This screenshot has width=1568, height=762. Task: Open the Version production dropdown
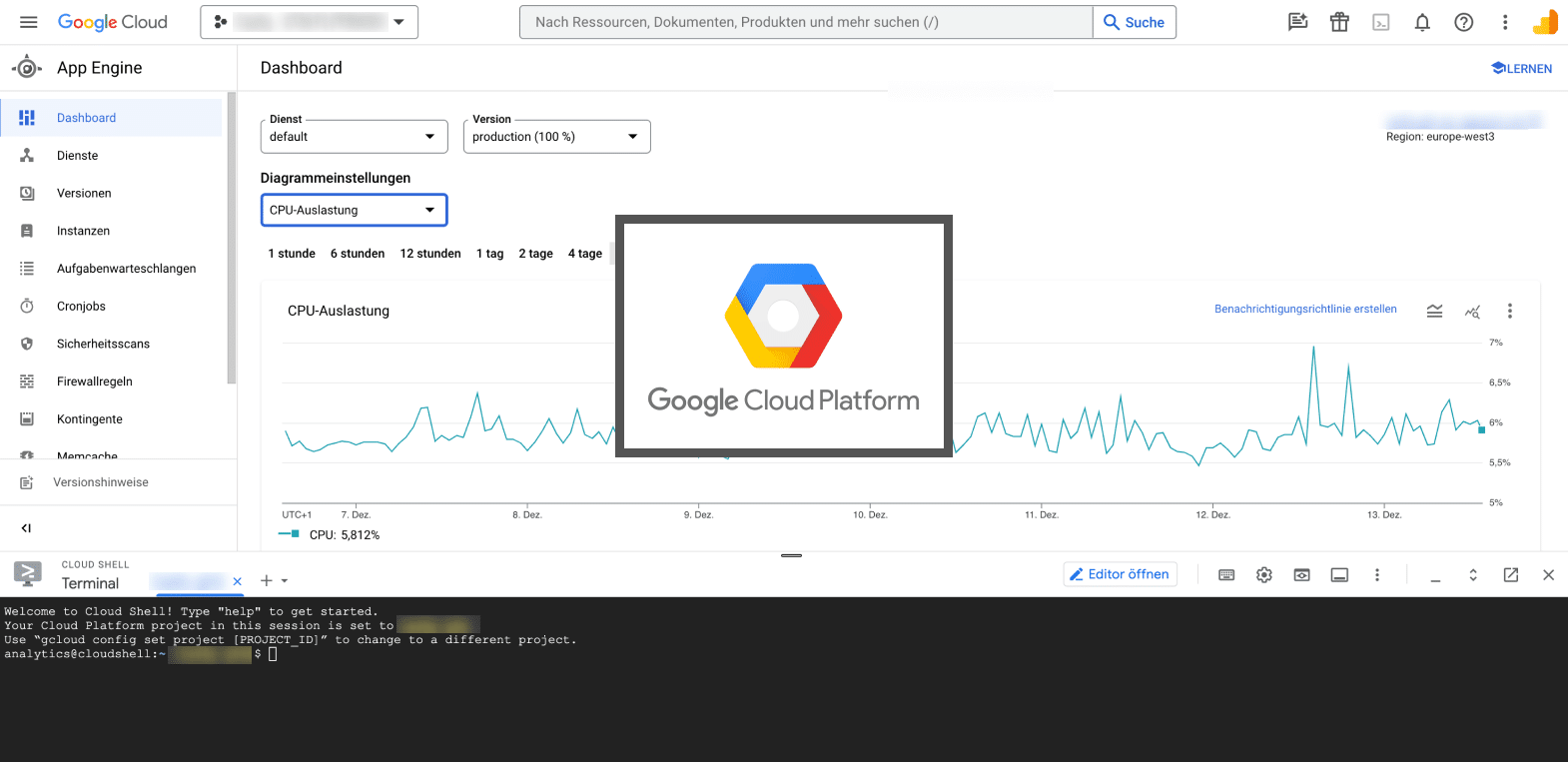(x=556, y=137)
